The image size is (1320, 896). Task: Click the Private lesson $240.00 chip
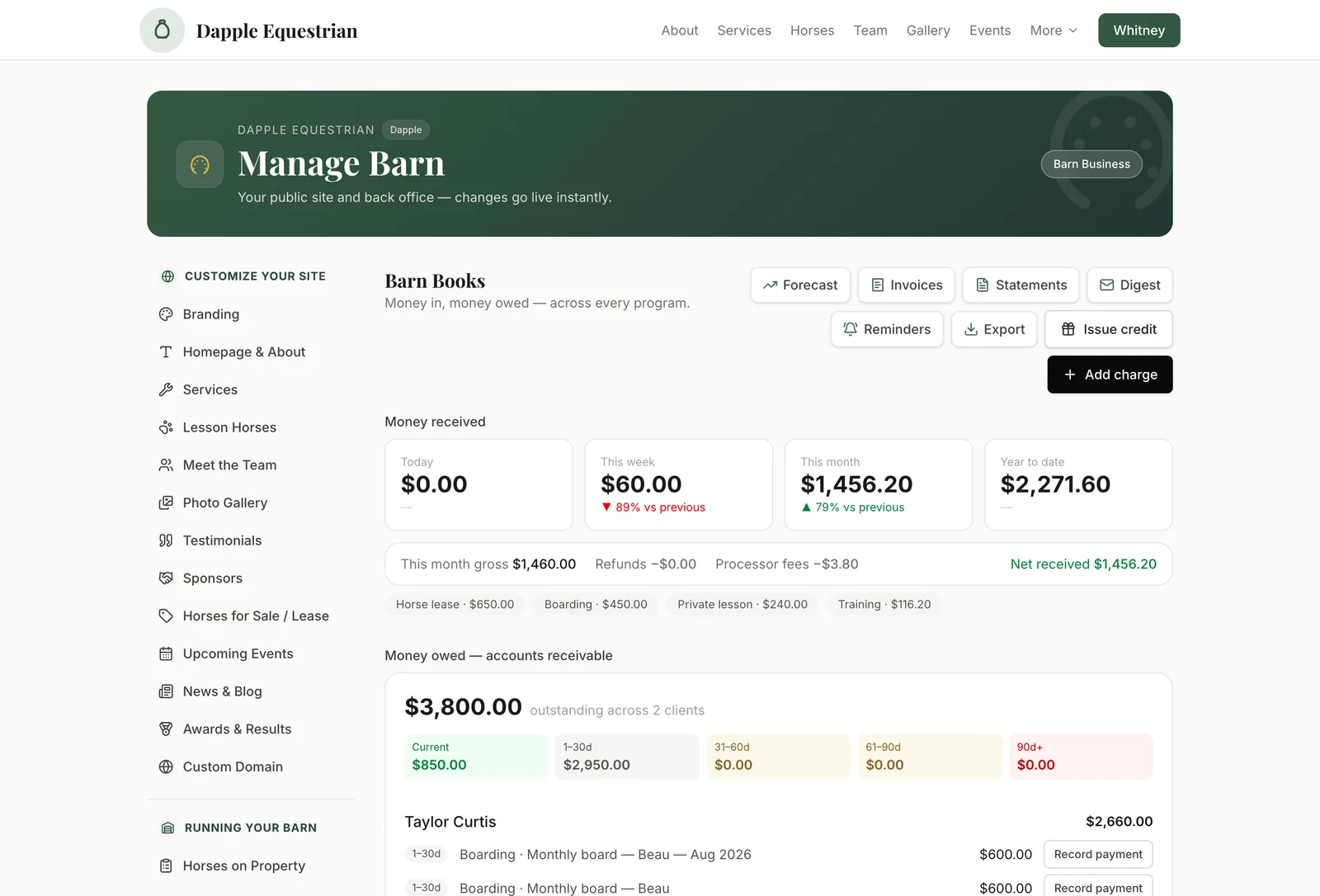[x=742, y=605]
